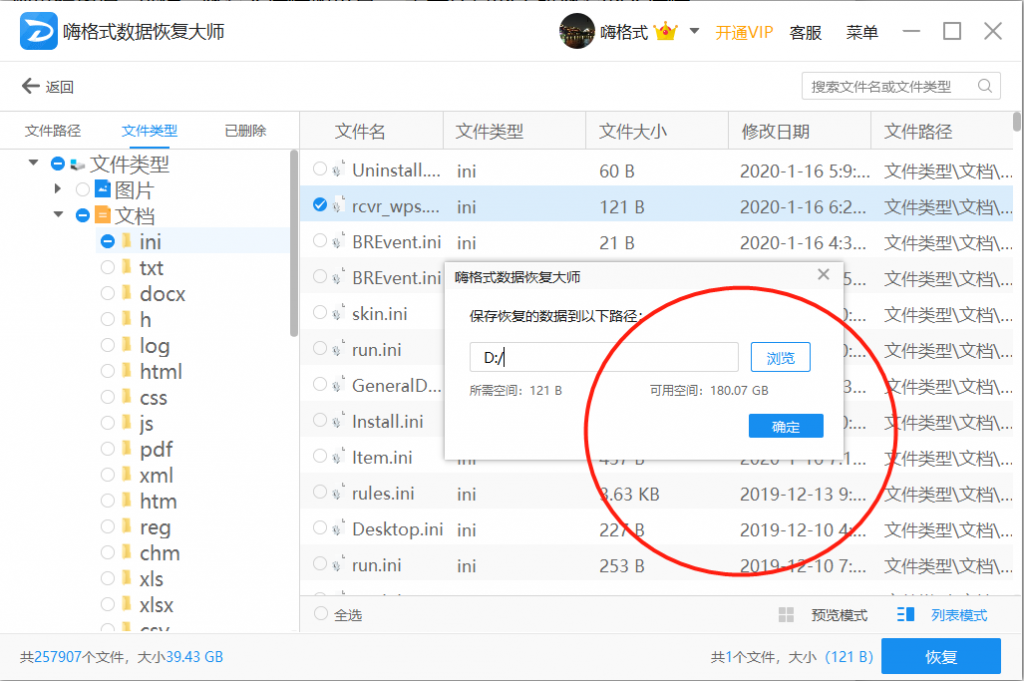This screenshot has height=681, width=1024.
Task: Click the preview mode grid icon
Action: point(786,614)
